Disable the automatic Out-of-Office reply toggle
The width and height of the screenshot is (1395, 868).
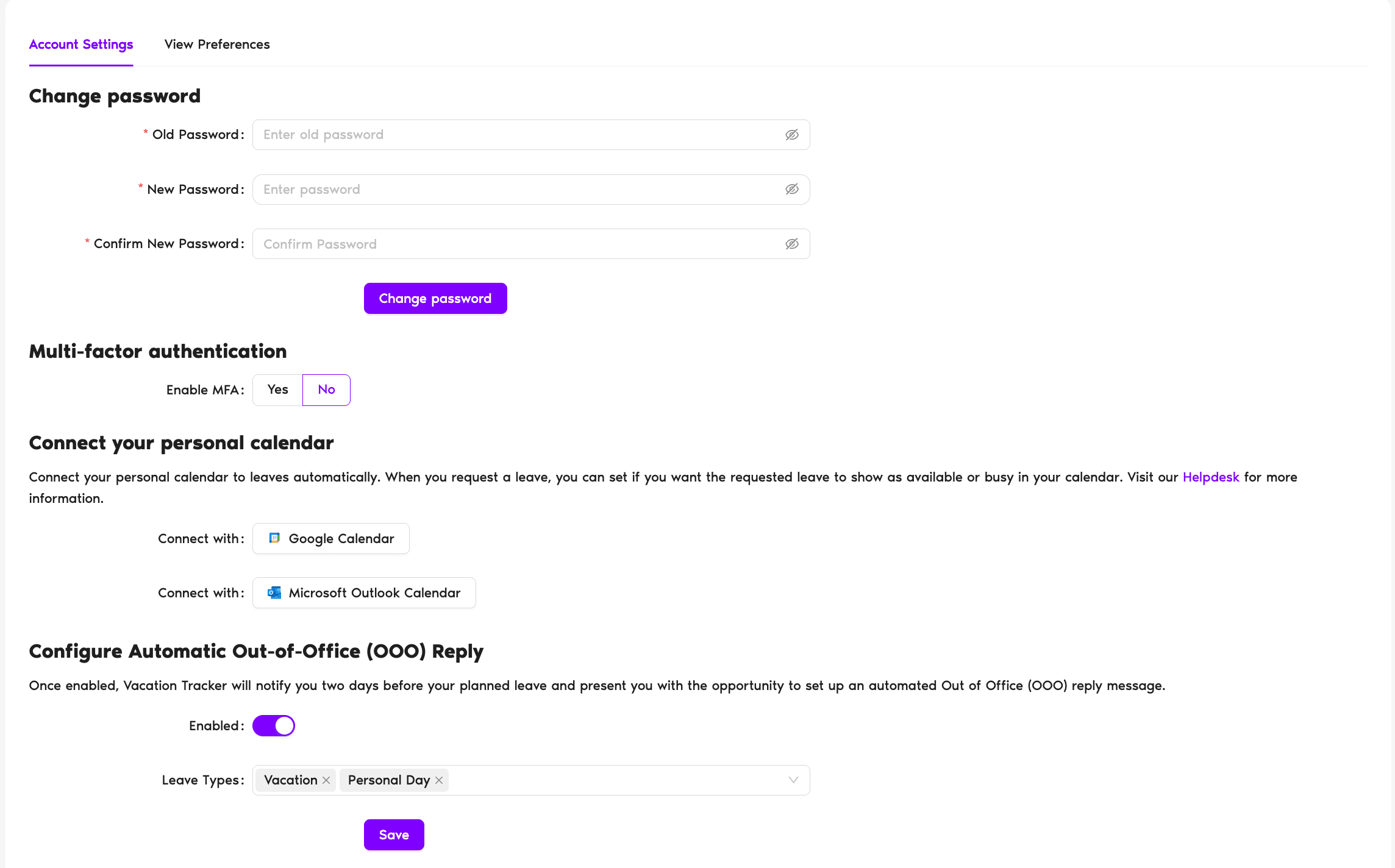[x=274, y=725]
